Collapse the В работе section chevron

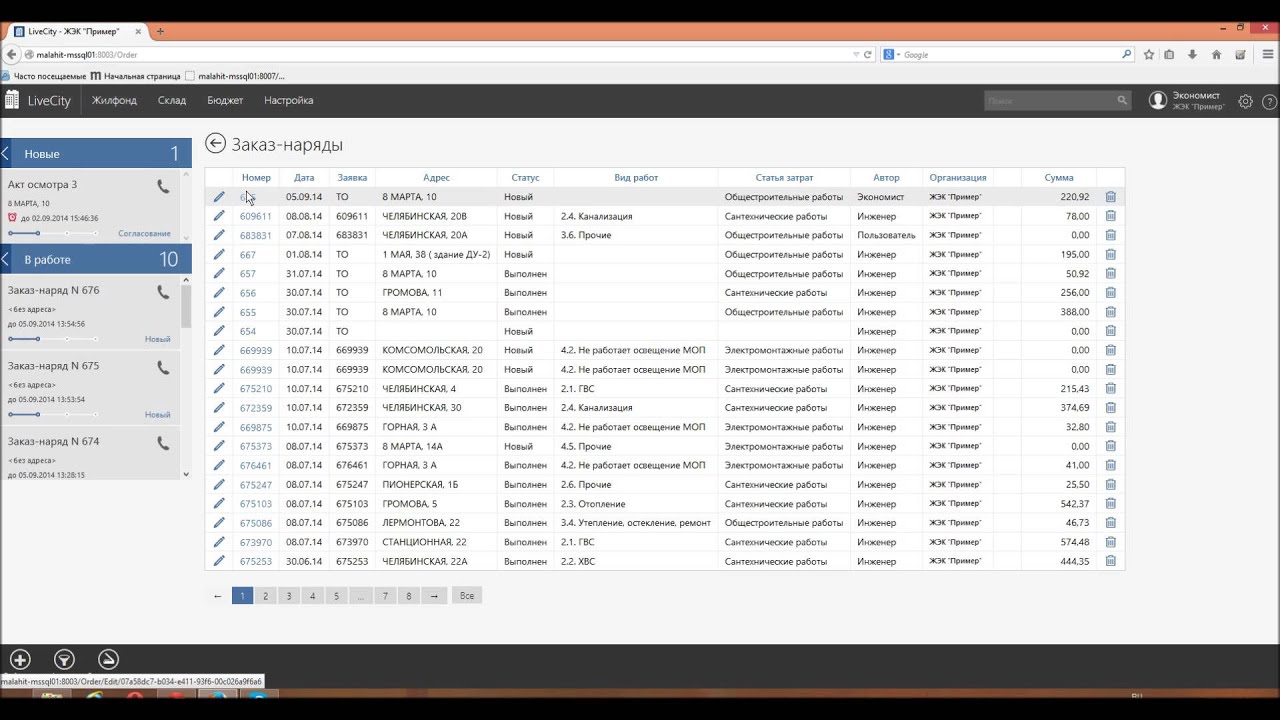(x=5, y=259)
